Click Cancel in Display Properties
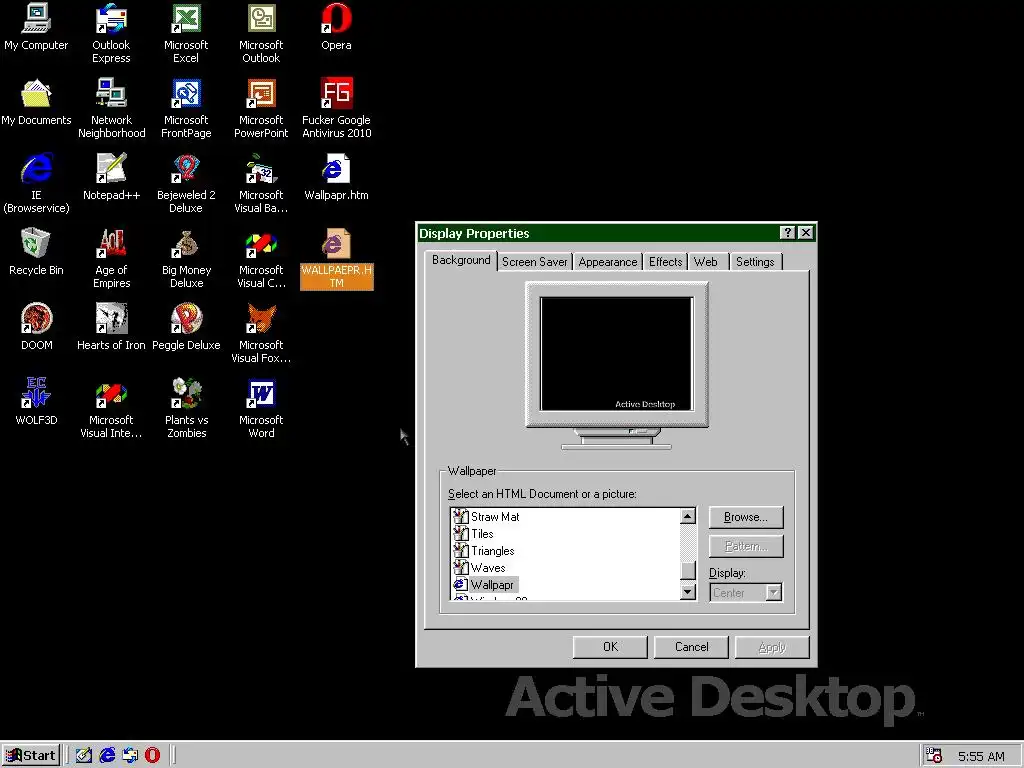The height and width of the screenshot is (768, 1024). tap(691, 647)
